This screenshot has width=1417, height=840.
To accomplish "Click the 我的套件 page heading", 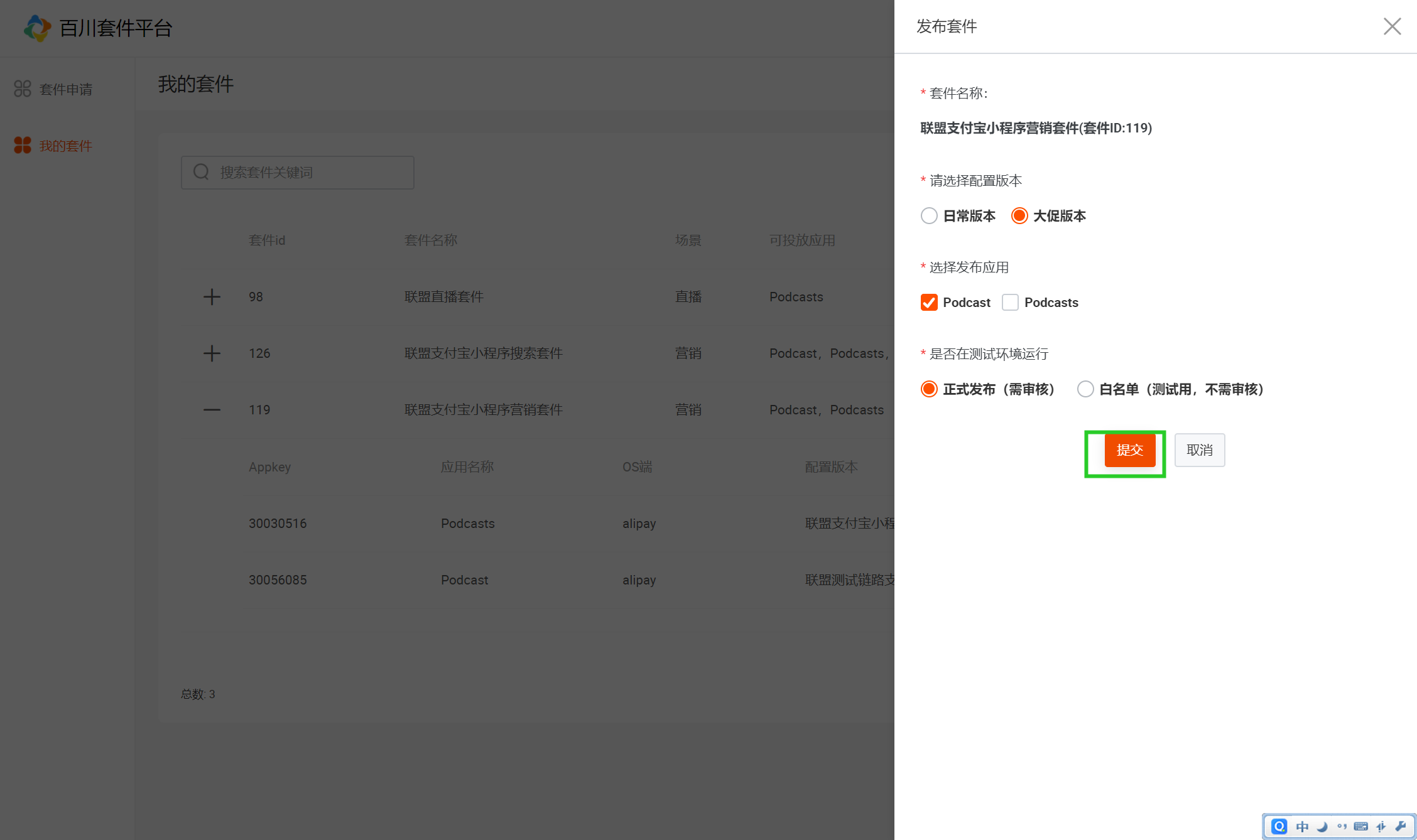I will [x=196, y=84].
